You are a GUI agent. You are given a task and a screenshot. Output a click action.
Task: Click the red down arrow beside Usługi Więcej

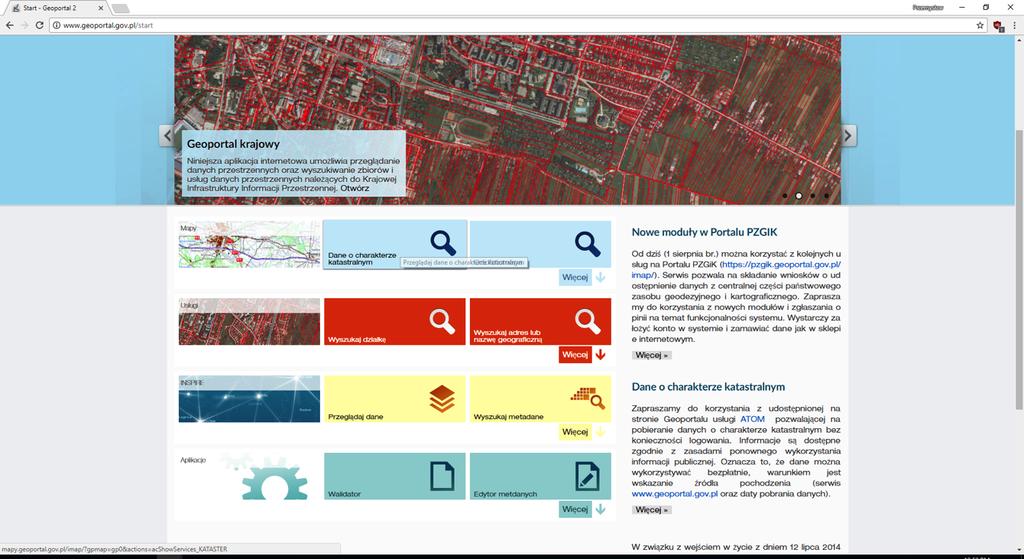600,355
